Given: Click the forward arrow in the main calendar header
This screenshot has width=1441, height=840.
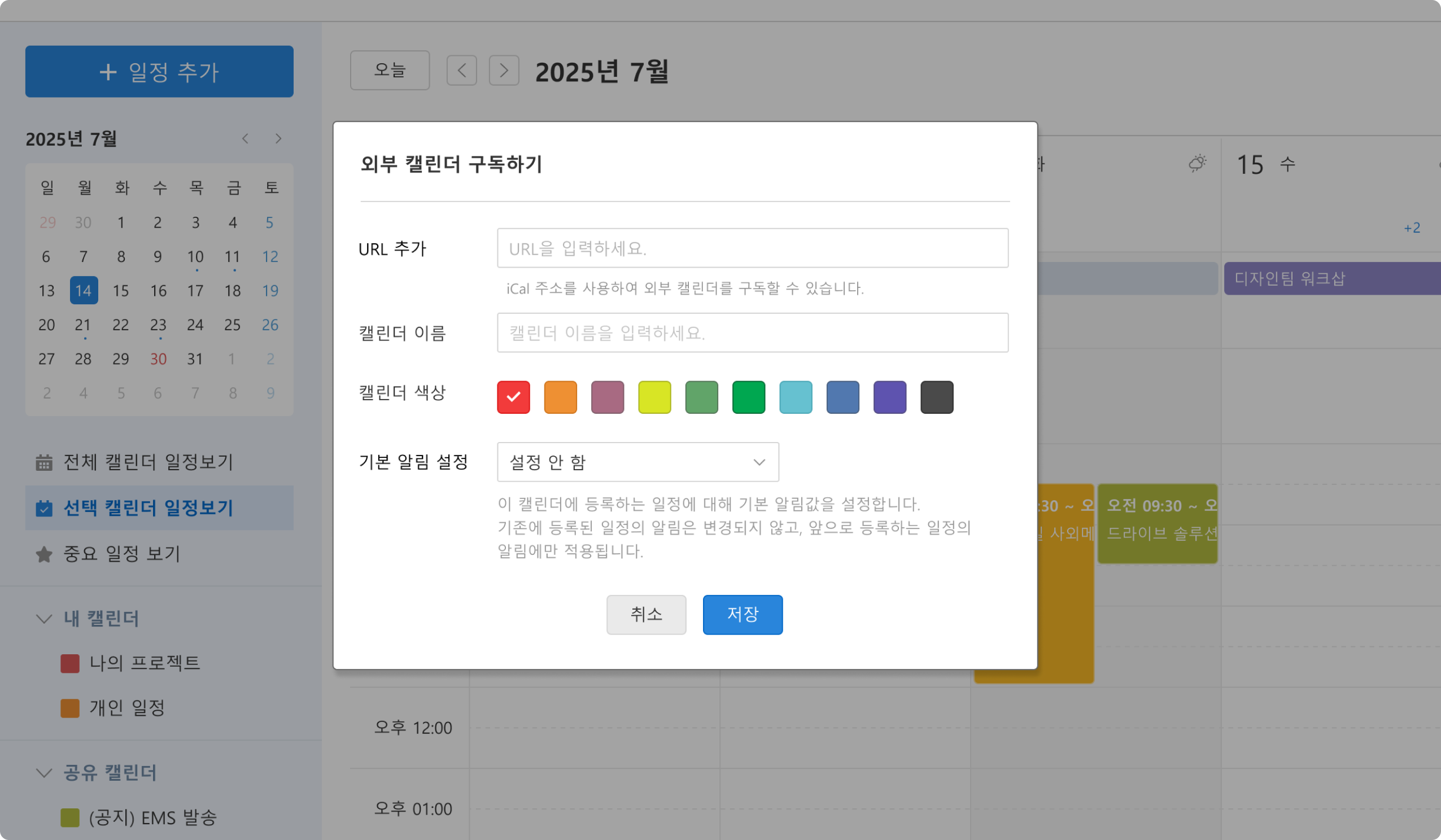Looking at the screenshot, I should (x=504, y=70).
